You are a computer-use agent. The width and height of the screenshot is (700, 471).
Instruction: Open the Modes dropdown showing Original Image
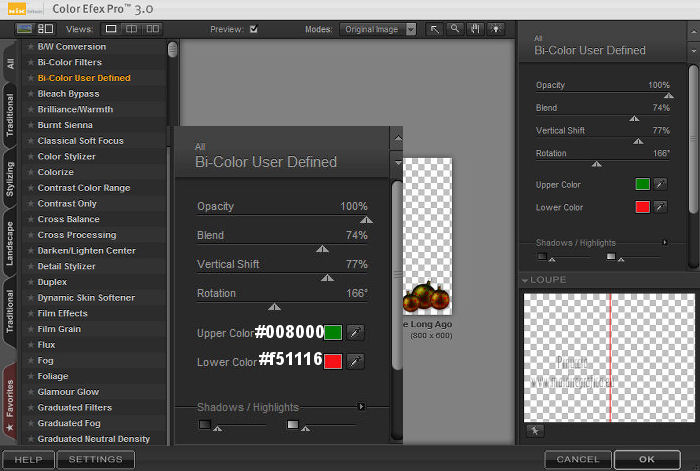click(x=378, y=29)
